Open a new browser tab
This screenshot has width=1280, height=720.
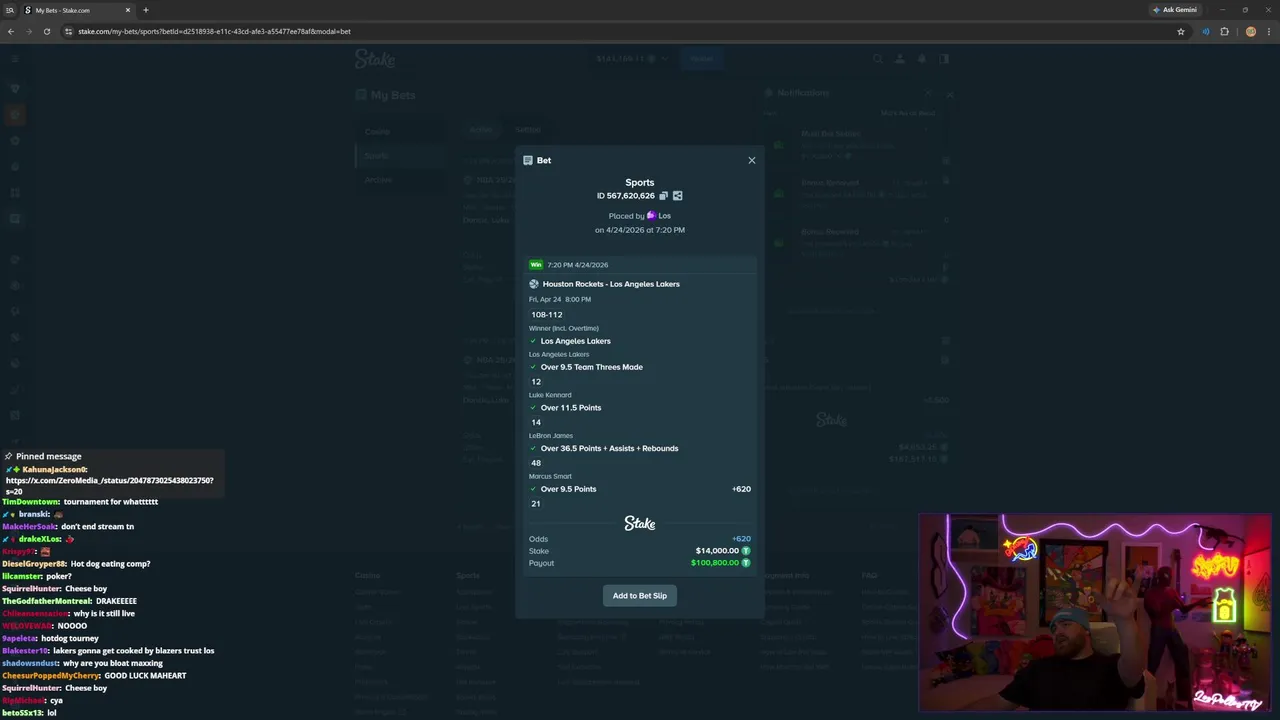point(146,10)
